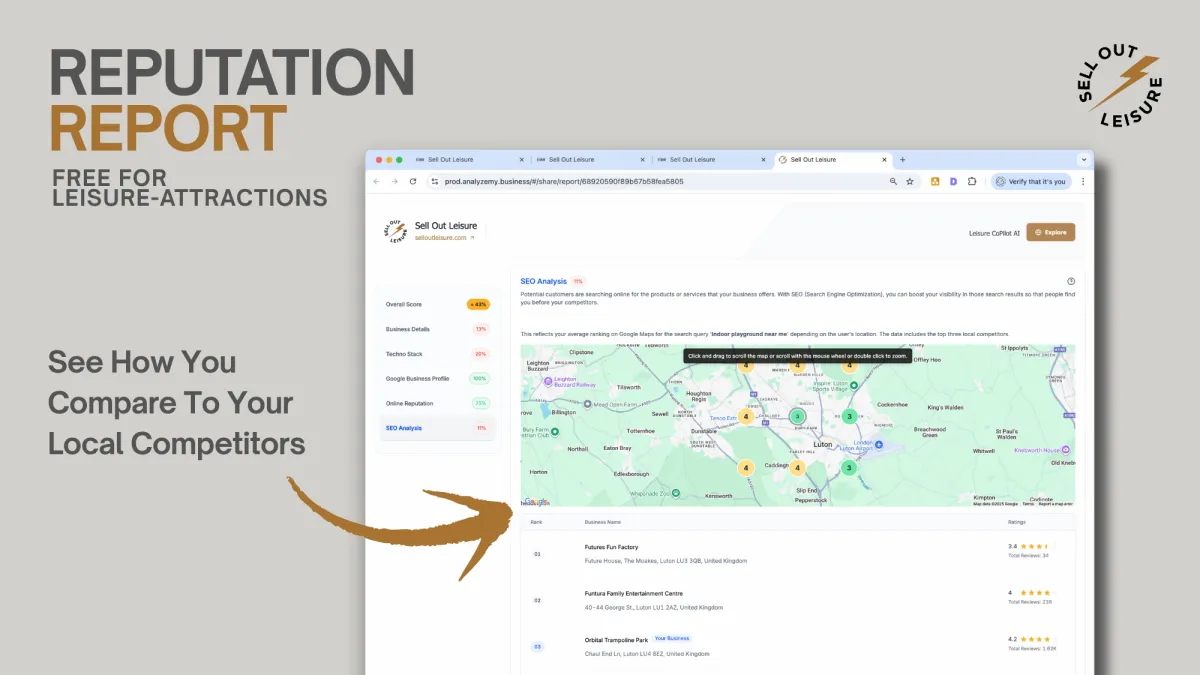This screenshot has width=1200, height=675.
Task: Click the Whipsnade Zoo marker on the map
Action: pyautogui.click(x=677, y=492)
